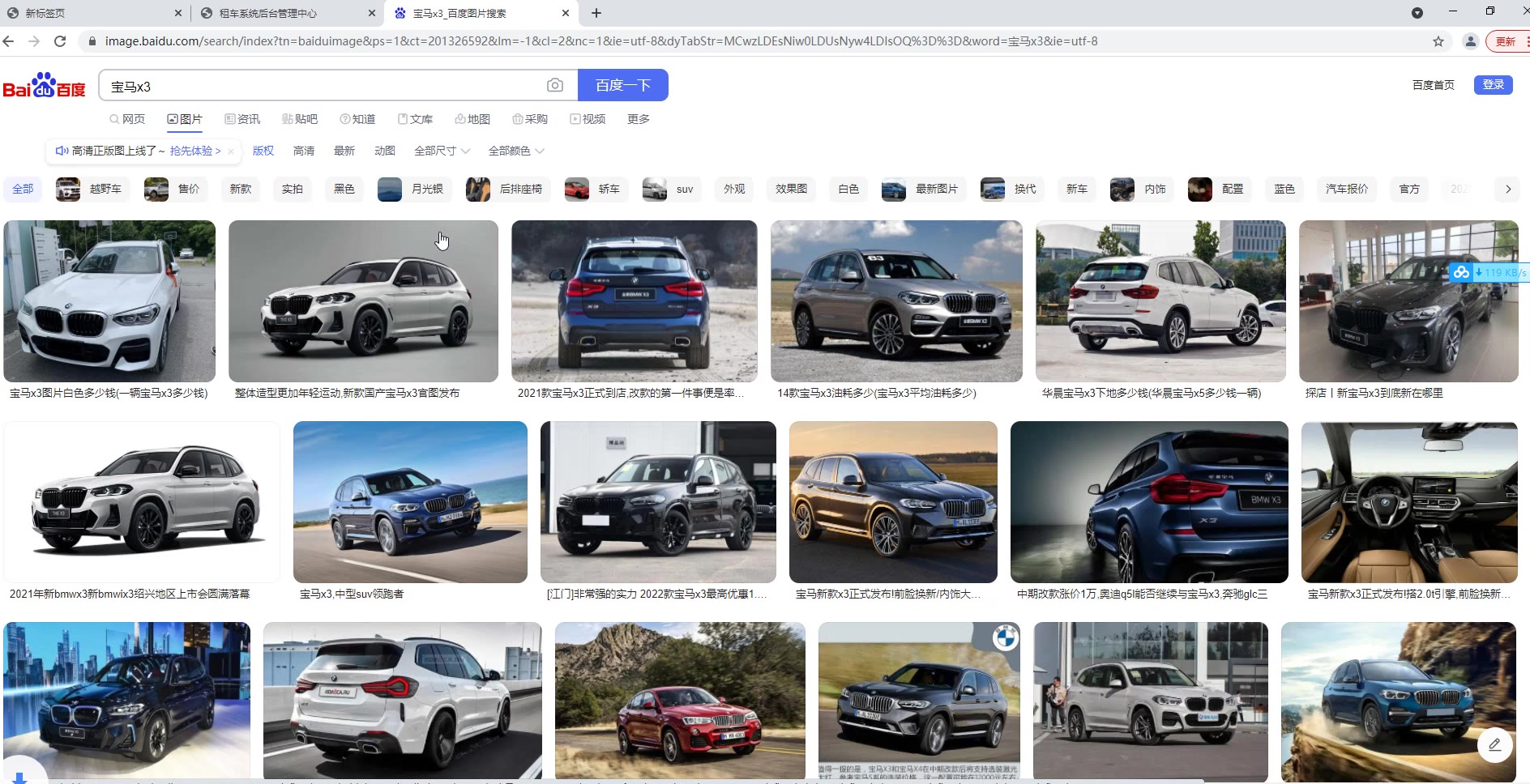Image resolution: width=1530 pixels, height=784 pixels.
Task: Select the 图片 search tab
Action: [185, 119]
